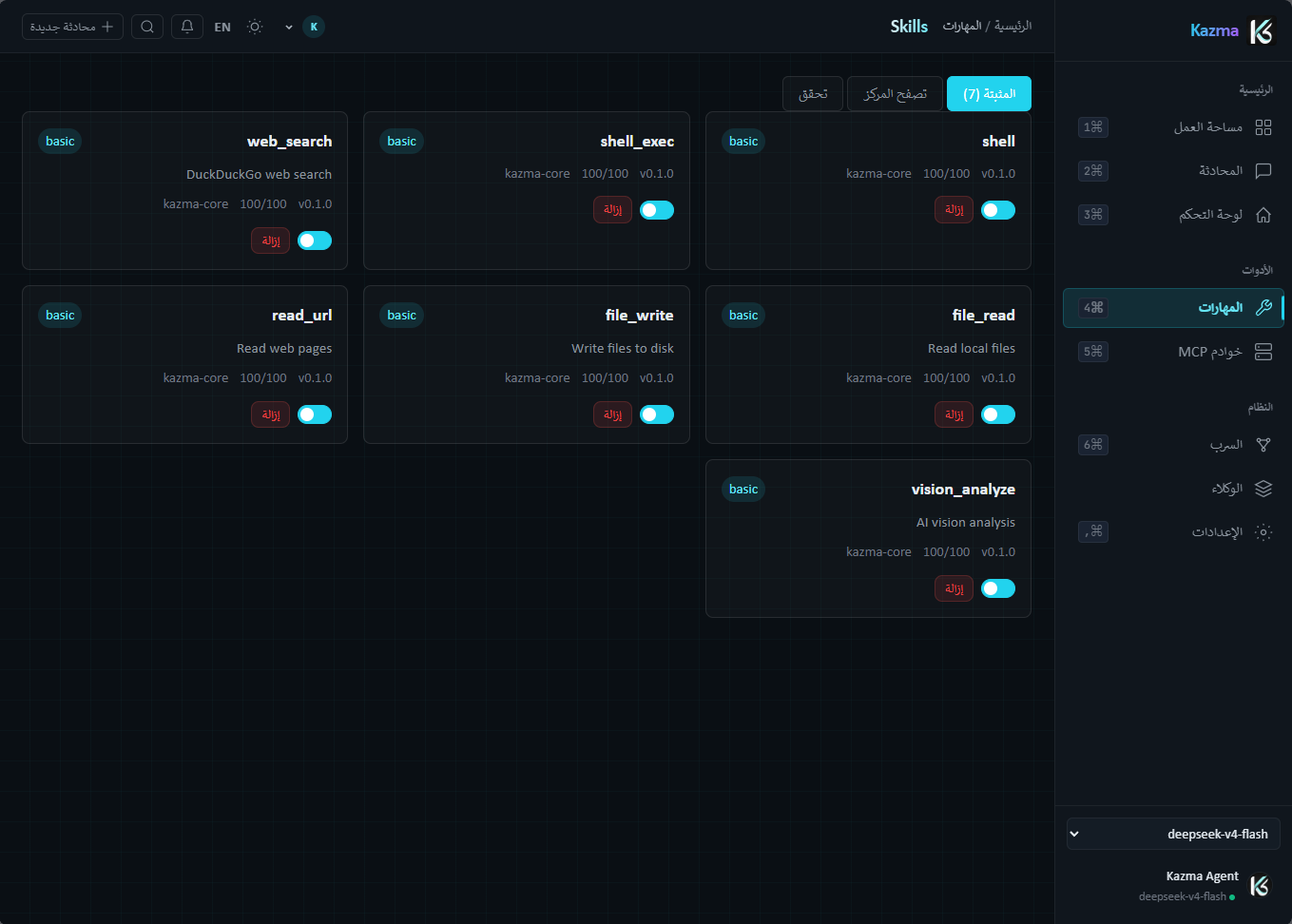Image resolution: width=1292 pixels, height=924 pixels.
Task: Click the 4⌘ shortcut badge beside المهارات
Action: tap(1093, 308)
